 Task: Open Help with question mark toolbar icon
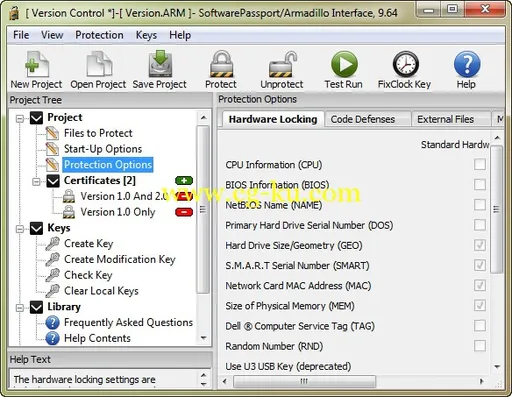467,64
